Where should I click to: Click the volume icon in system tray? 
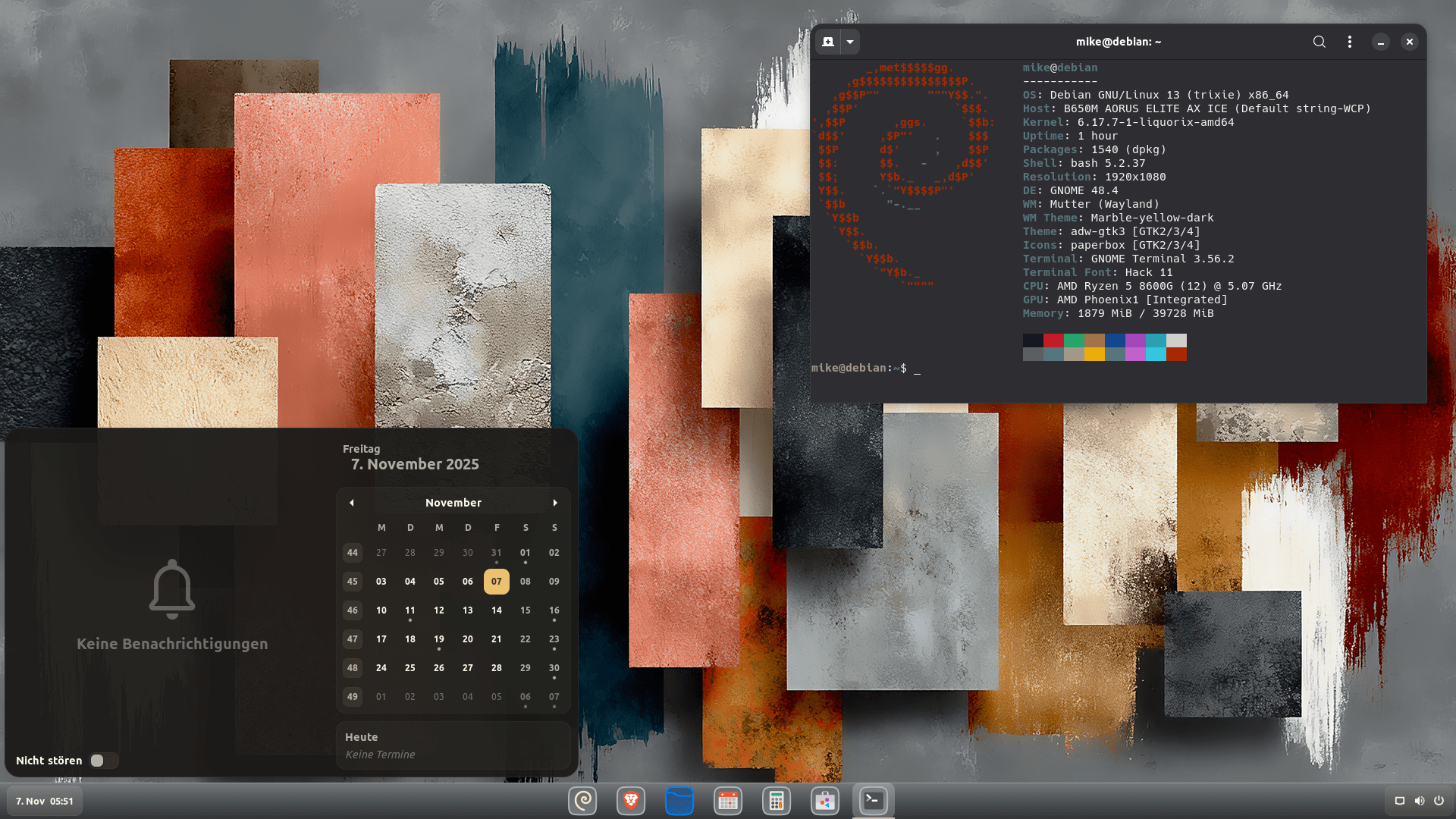click(1419, 801)
